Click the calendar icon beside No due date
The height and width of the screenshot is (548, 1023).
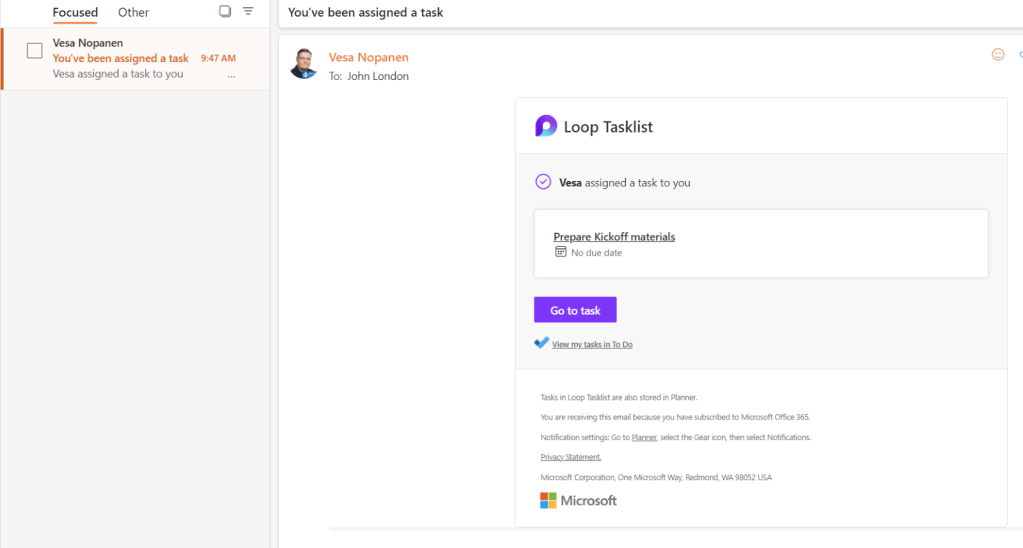(561, 252)
